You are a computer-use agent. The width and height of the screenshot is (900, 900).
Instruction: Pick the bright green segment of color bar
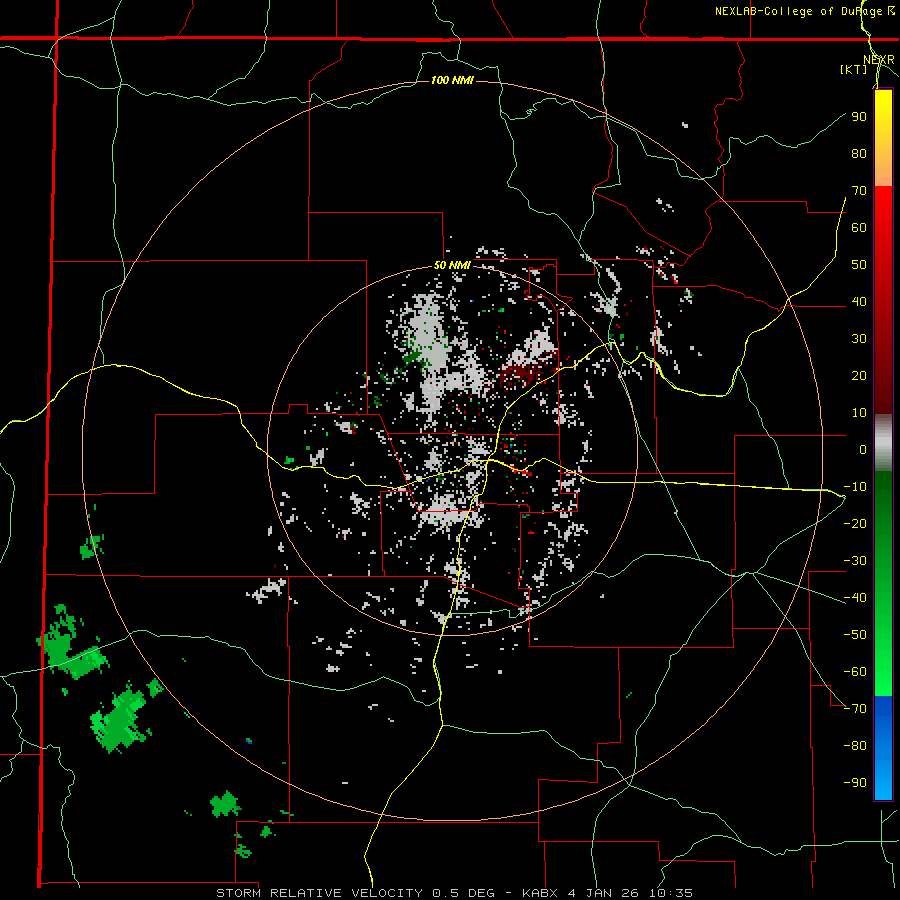coord(883,660)
